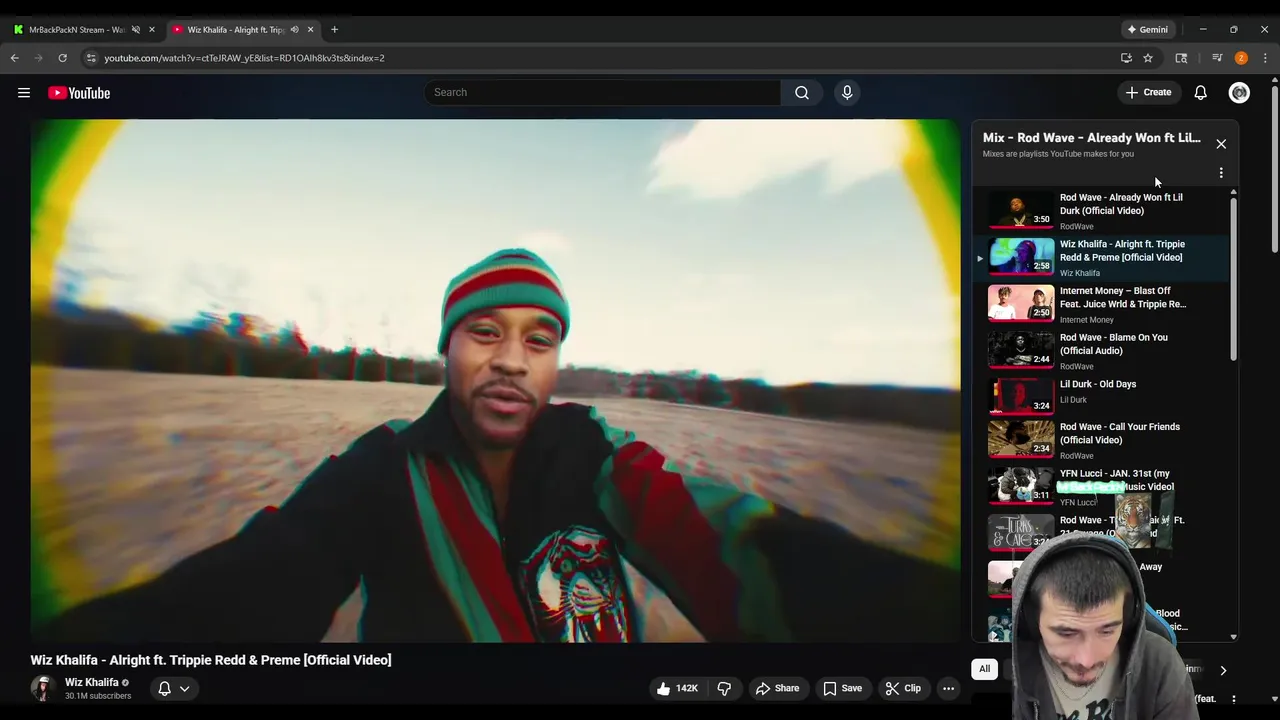Save video to a playlist
Screen dimensions: 1280x720
pos(842,688)
